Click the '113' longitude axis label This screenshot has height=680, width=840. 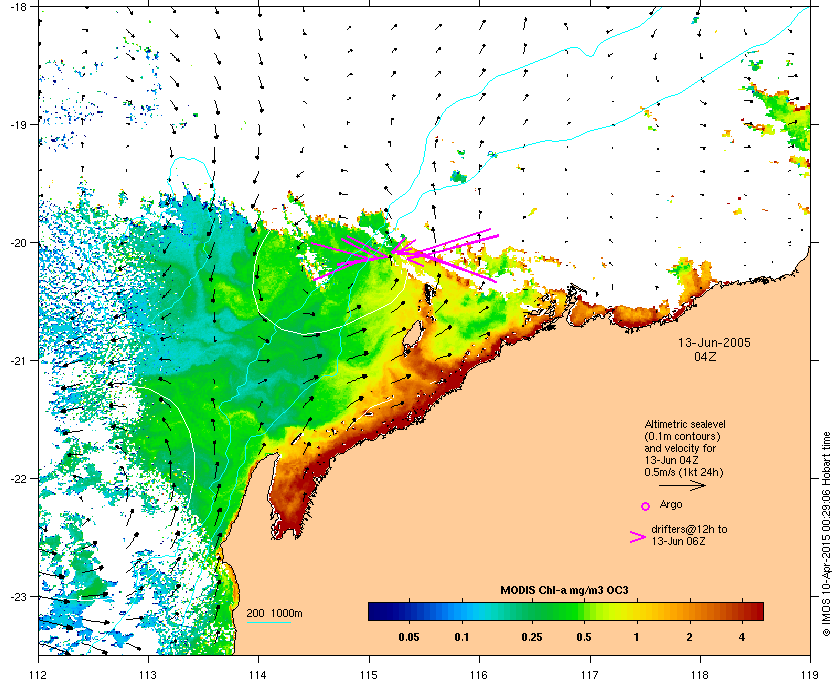[x=148, y=674]
